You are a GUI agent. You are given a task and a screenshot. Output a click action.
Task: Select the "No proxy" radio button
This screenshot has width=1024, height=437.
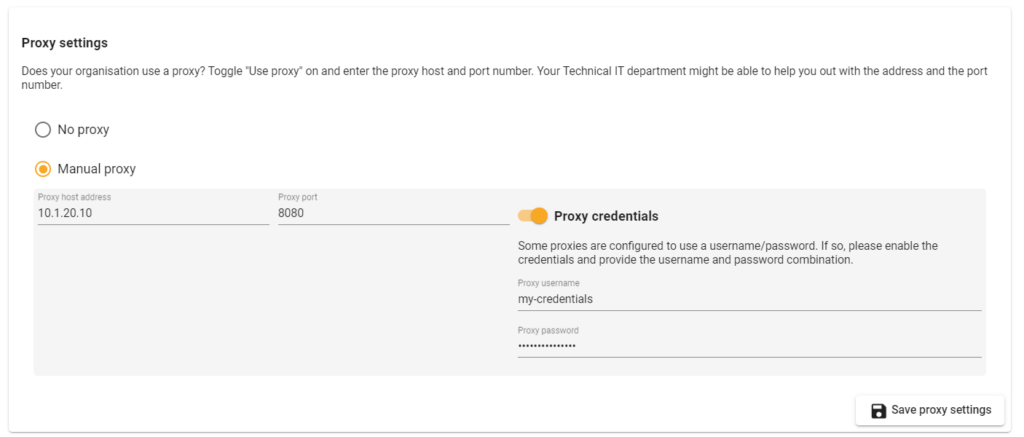coord(43,129)
